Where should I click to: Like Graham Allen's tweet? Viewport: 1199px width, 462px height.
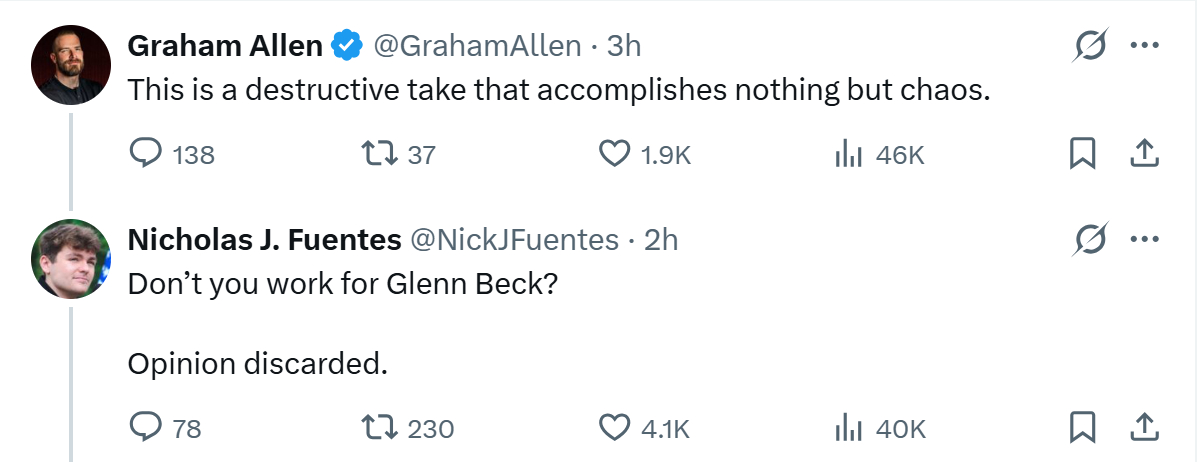(x=612, y=154)
